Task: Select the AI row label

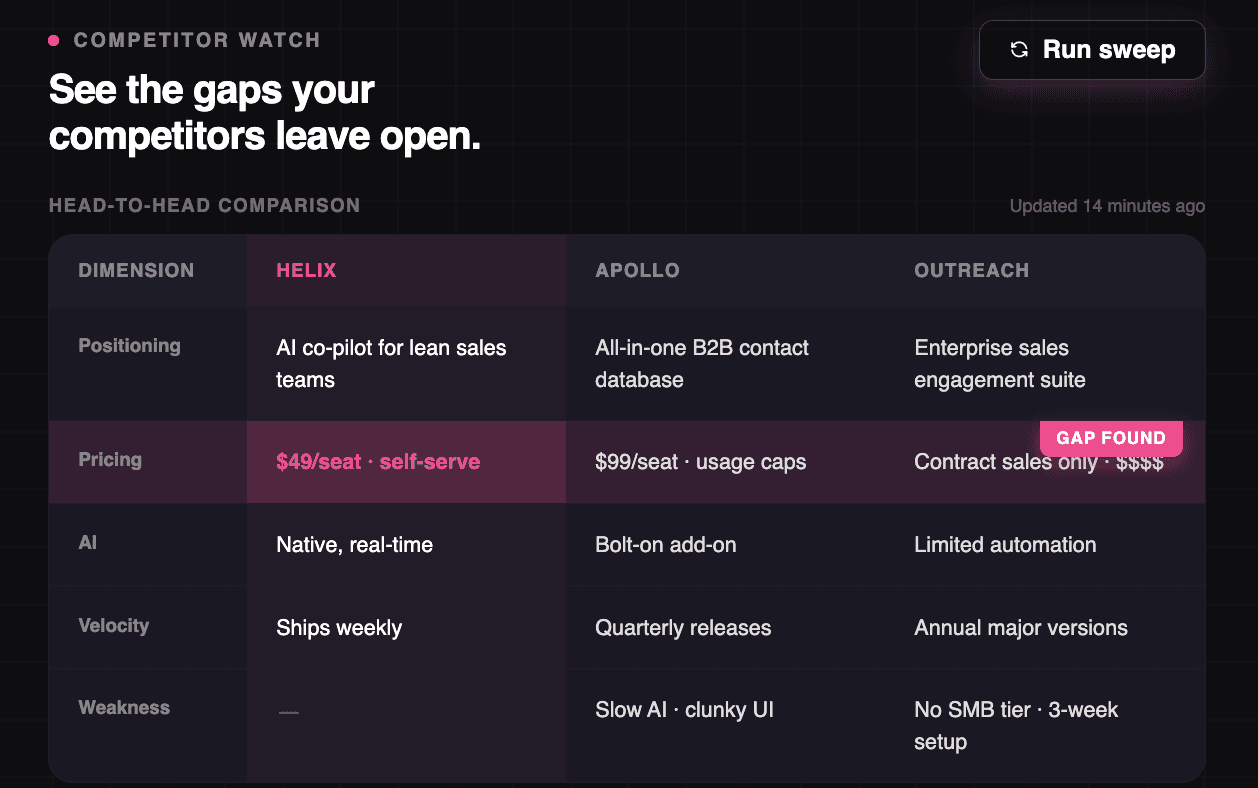Action: [88, 543]
